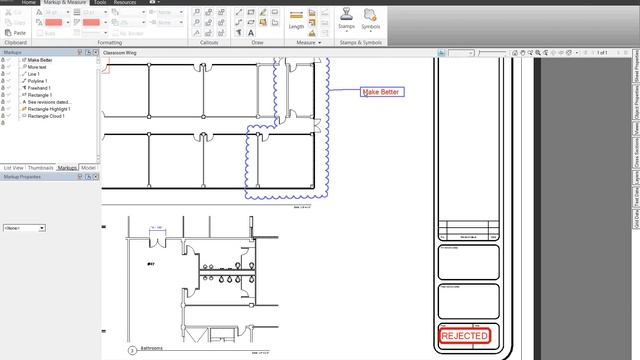Screen dimensions: 640x360
Task: Pin the Markups panel
Action: 80,52
